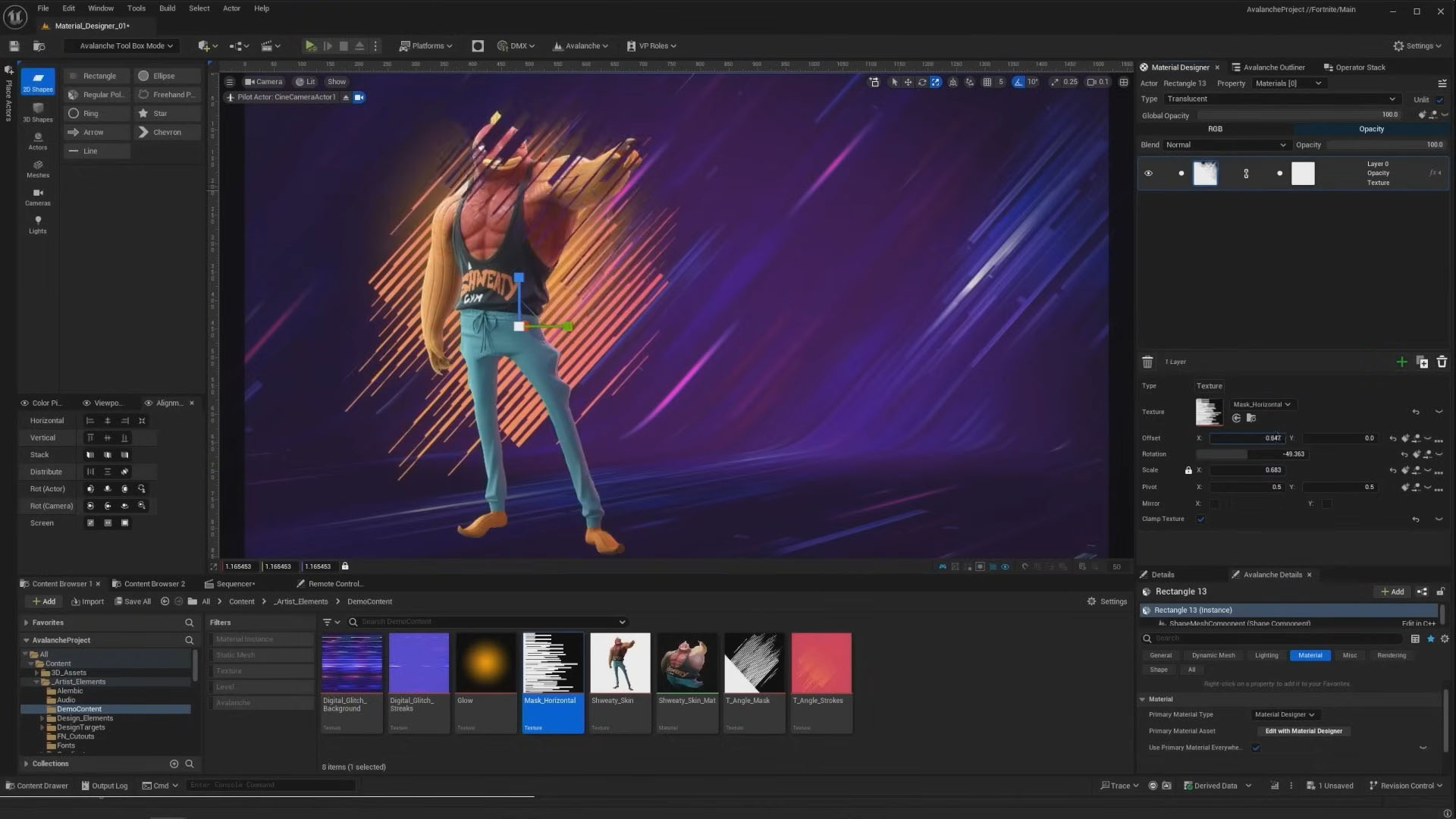Select the Chevron shape tool
This screenshot has height=819, width=1456.
pos(160,132)
